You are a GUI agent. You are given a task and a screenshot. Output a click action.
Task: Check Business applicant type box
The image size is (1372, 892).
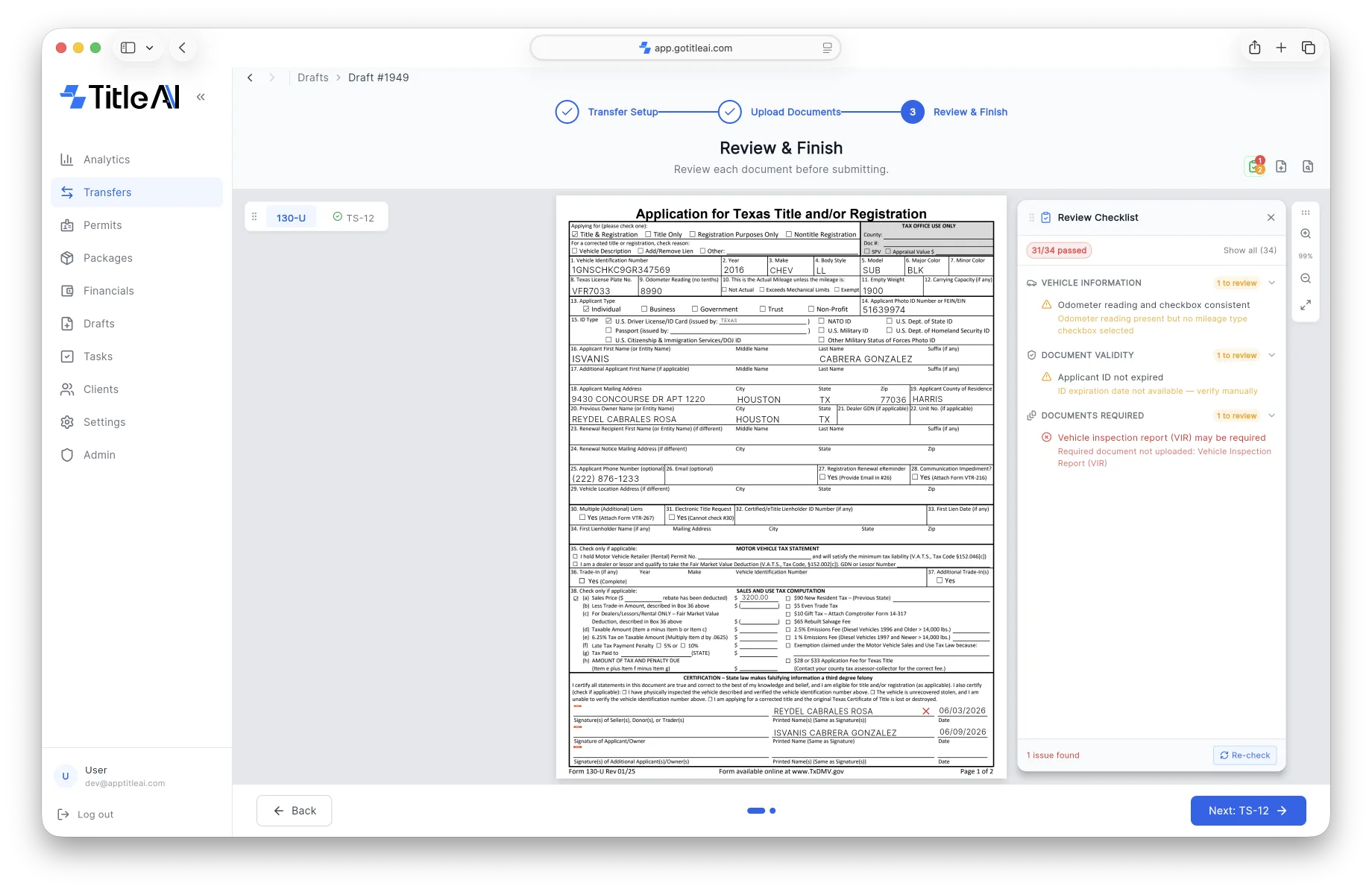(644, 309)
